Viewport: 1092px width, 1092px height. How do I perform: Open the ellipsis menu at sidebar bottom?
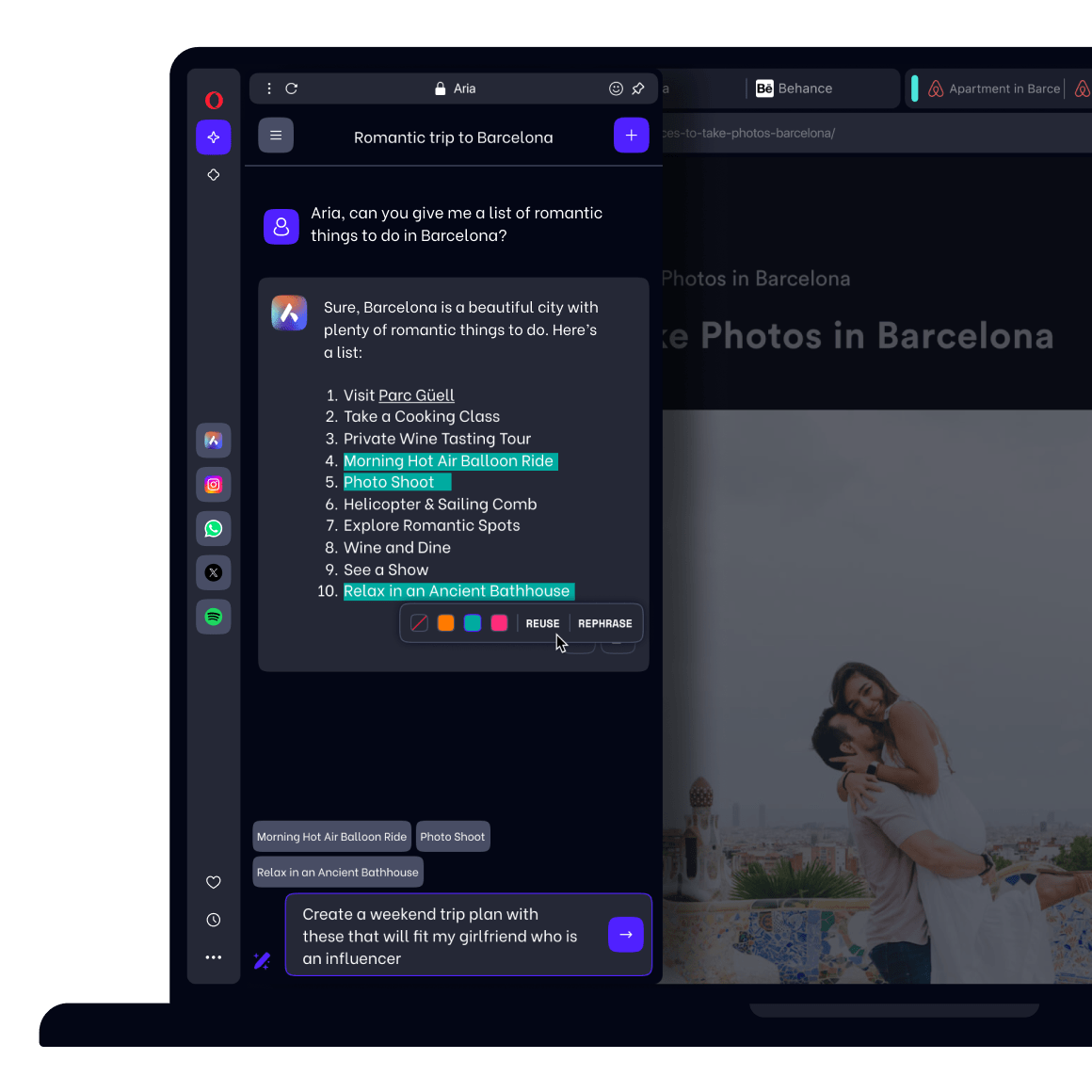click(213, 957)
